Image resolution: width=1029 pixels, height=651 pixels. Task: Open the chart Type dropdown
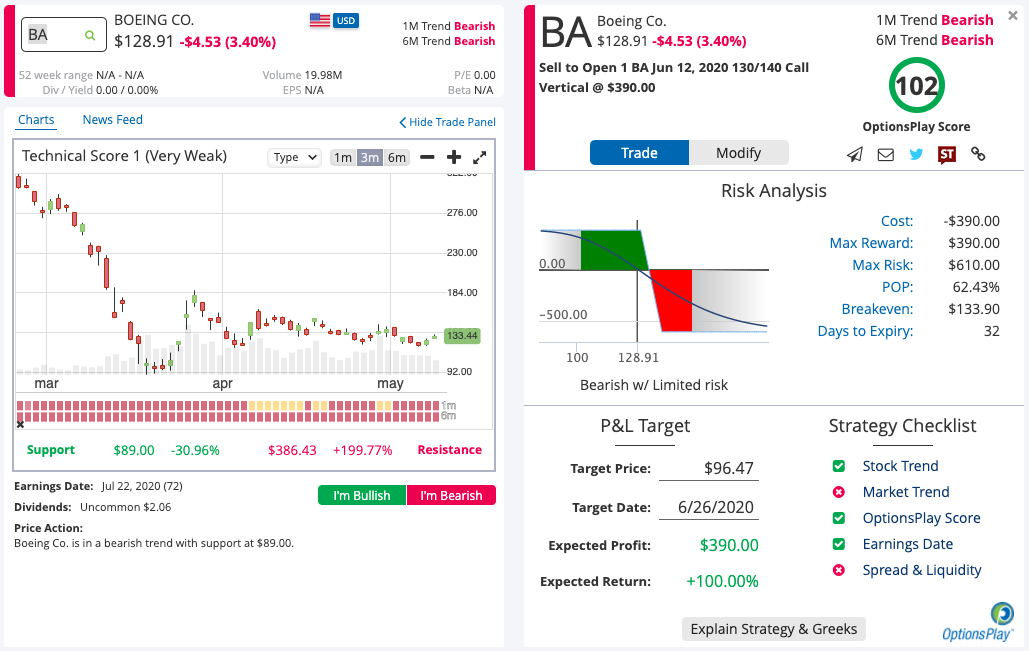[x=294, y=158]
